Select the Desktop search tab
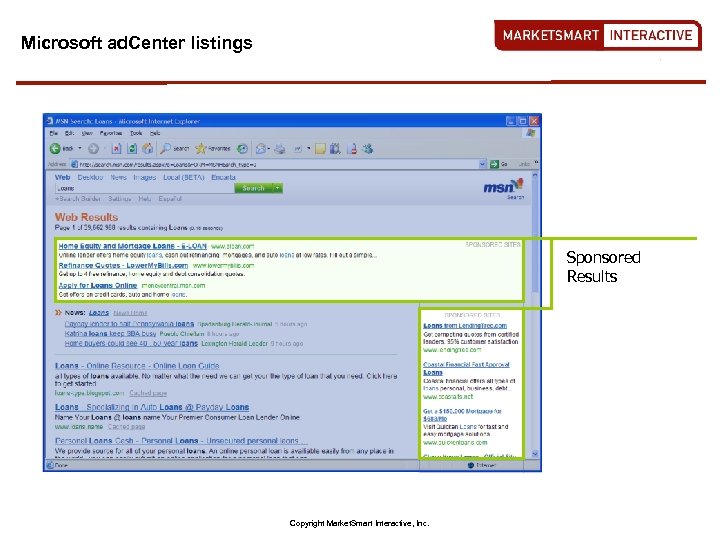 click(x=90, y=177)
